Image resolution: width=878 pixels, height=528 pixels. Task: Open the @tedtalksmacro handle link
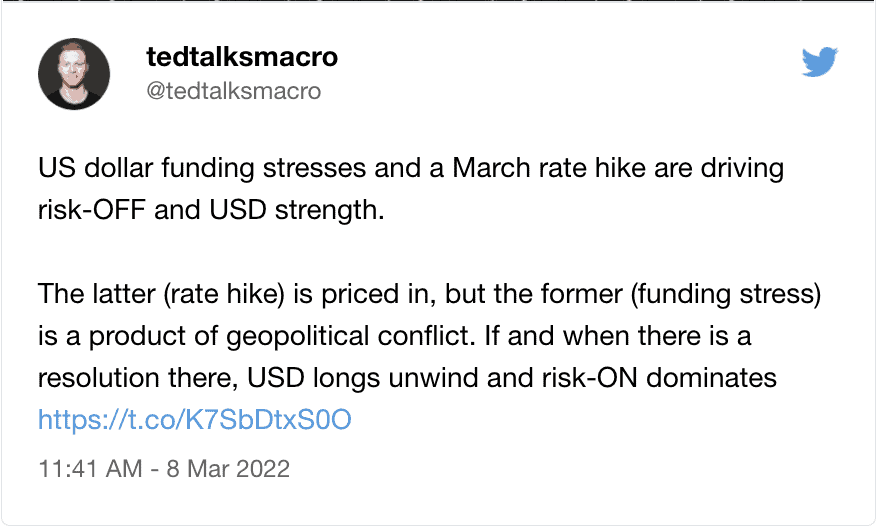[233, 91]
